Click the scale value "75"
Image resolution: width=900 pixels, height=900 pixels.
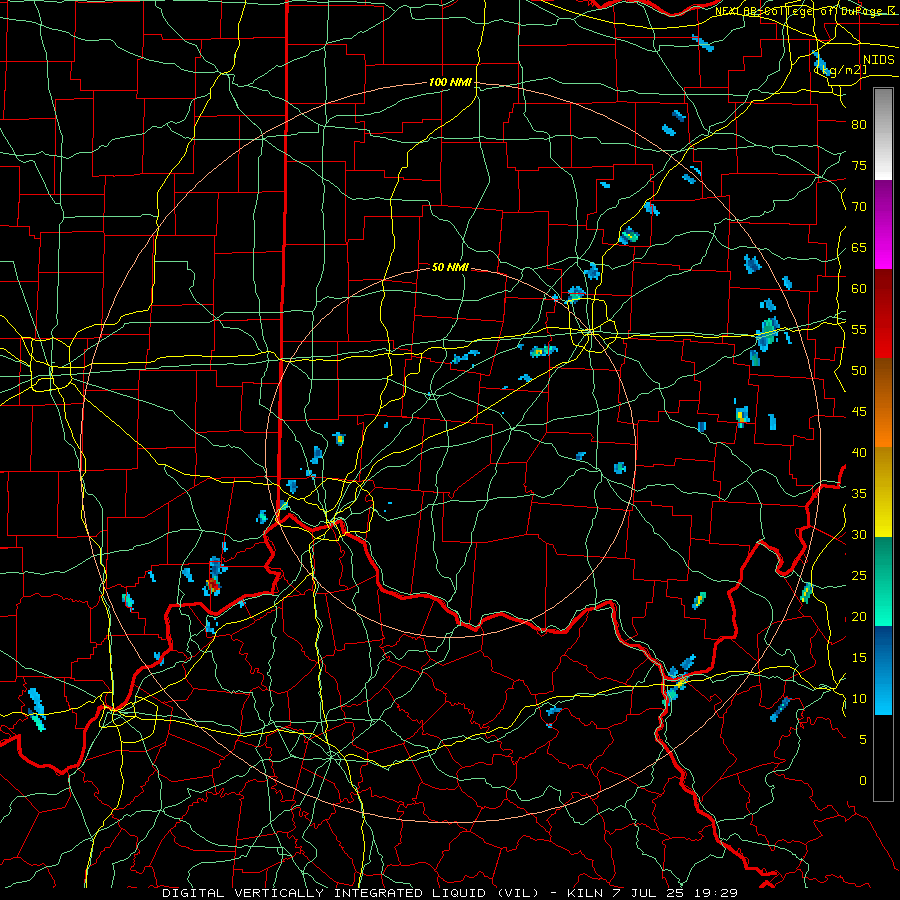(x=859, y=166)
